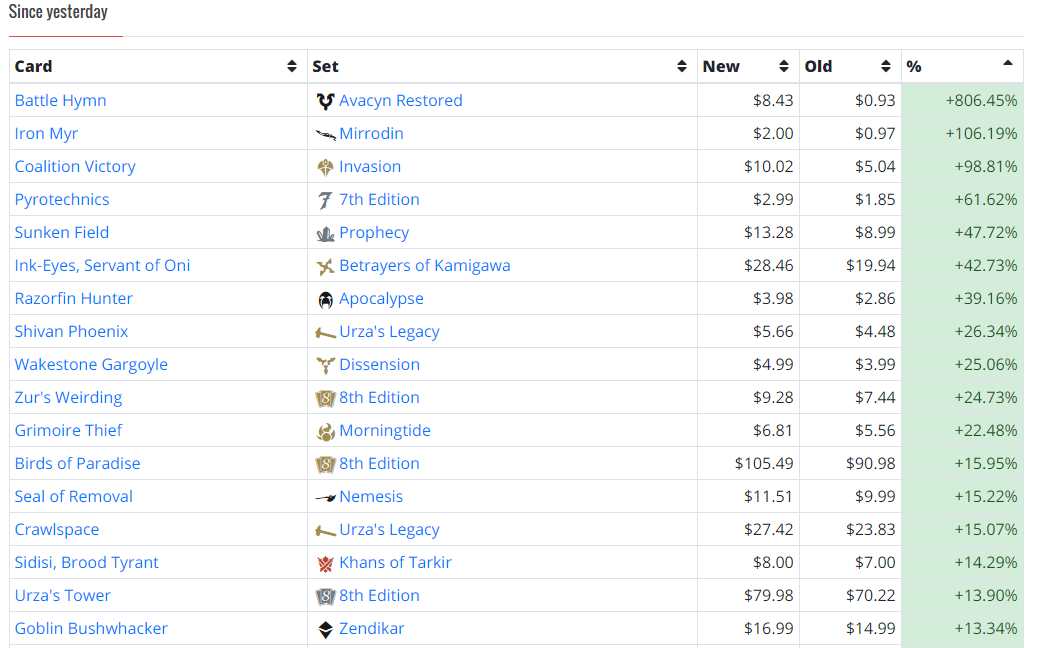Viewport: 1037px width, 648px height.
Task: Sort by Old price column arrows
Action: [886, 66]
